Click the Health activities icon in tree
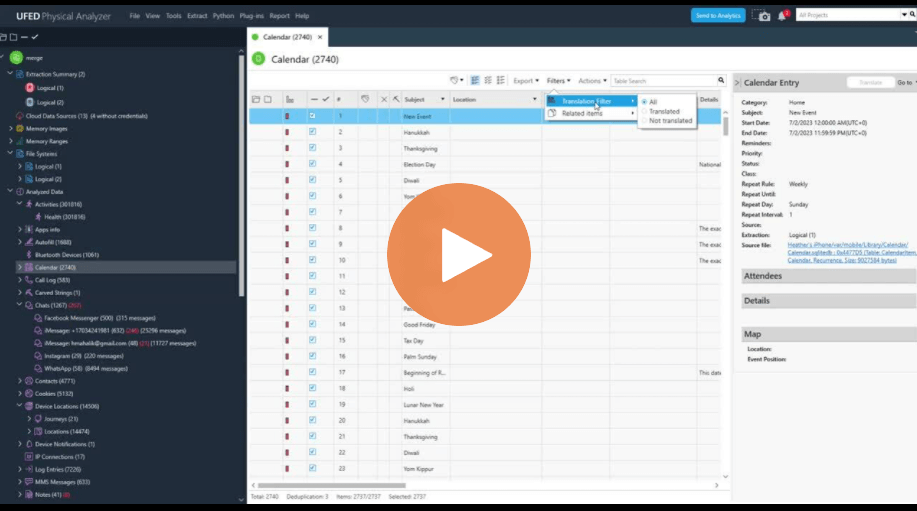 click(x=38, y=216)
